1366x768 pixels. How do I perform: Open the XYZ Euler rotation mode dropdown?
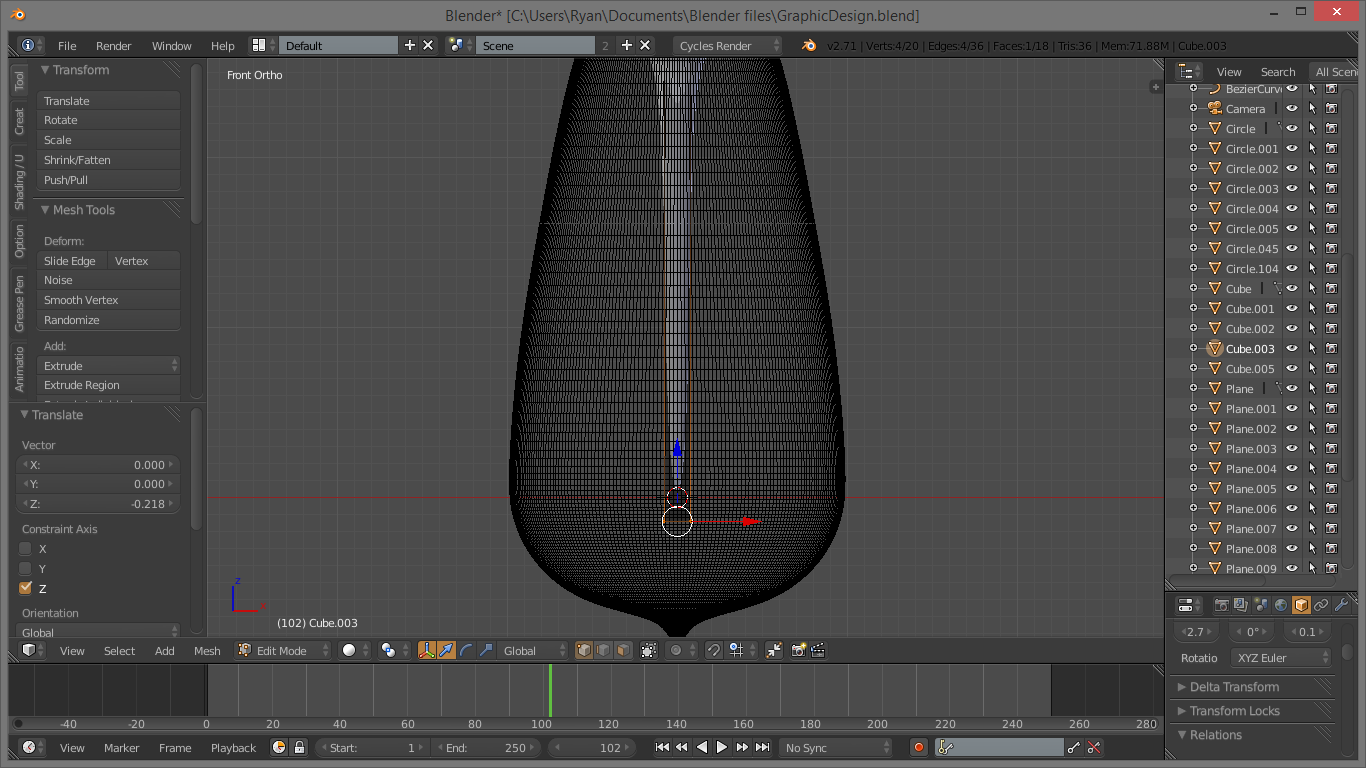(x=1282, y=657)
